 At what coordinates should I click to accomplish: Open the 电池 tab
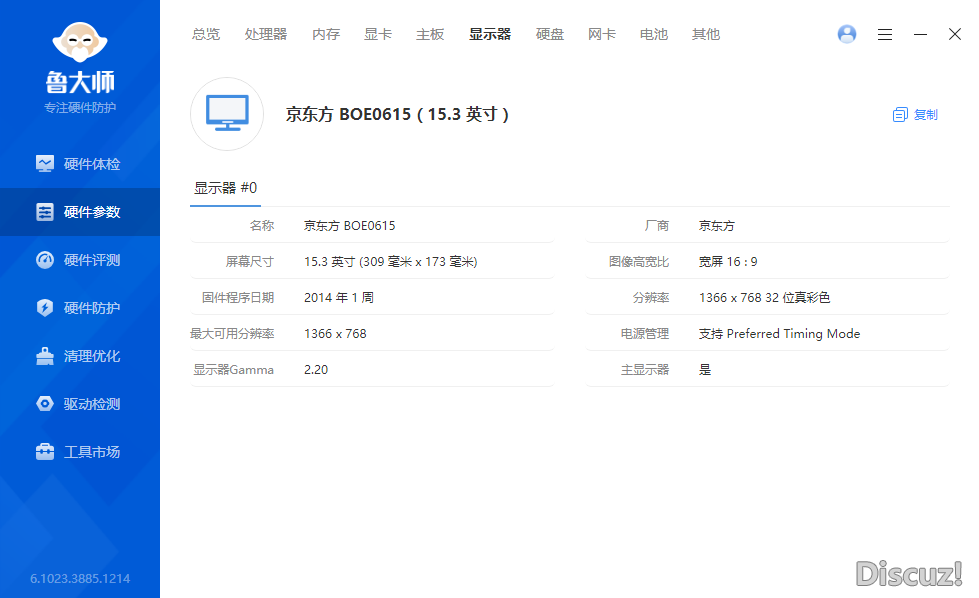coord(654,34)
